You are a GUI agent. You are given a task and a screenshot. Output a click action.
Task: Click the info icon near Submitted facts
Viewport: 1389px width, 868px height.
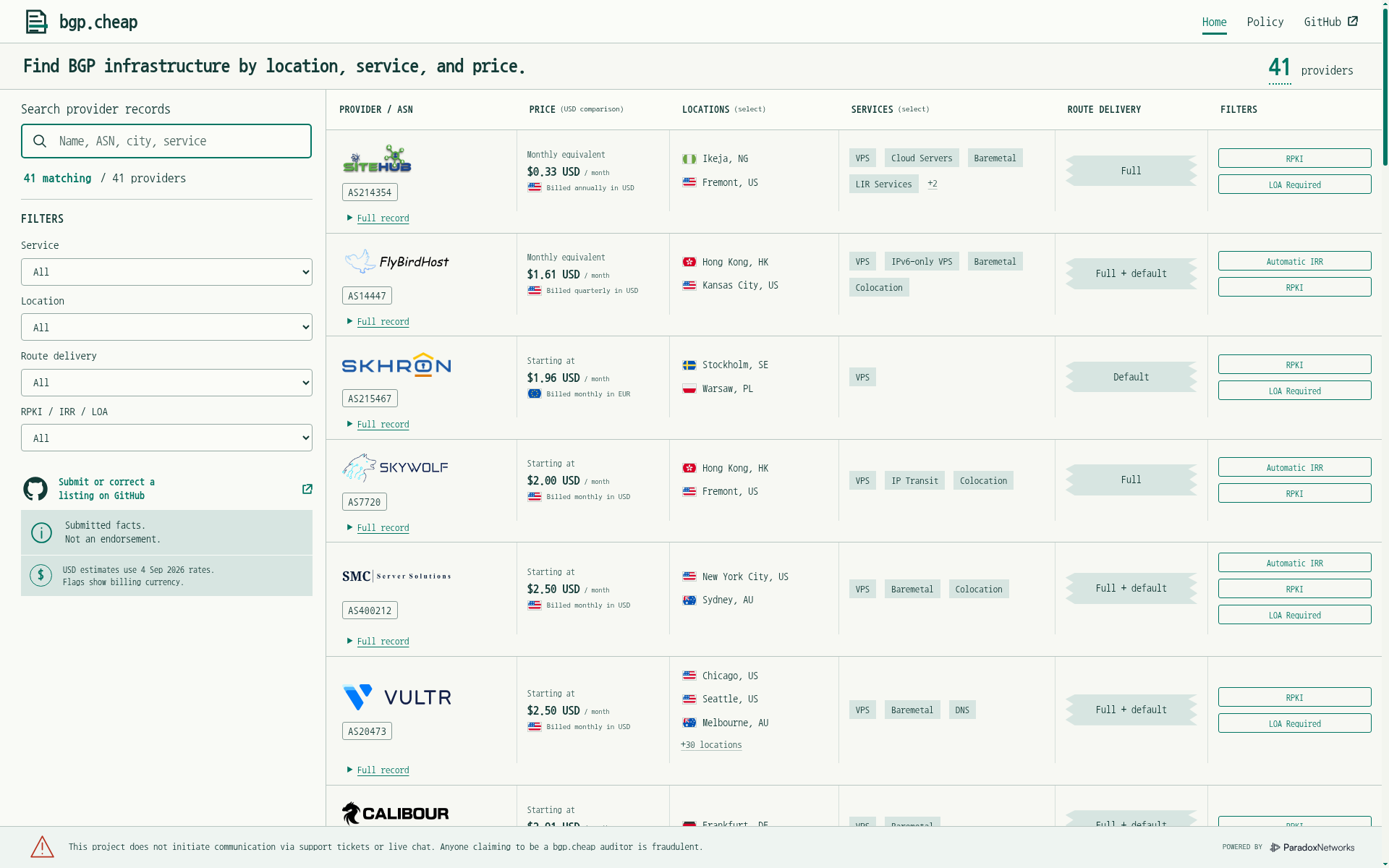click(x=41, y=532)
